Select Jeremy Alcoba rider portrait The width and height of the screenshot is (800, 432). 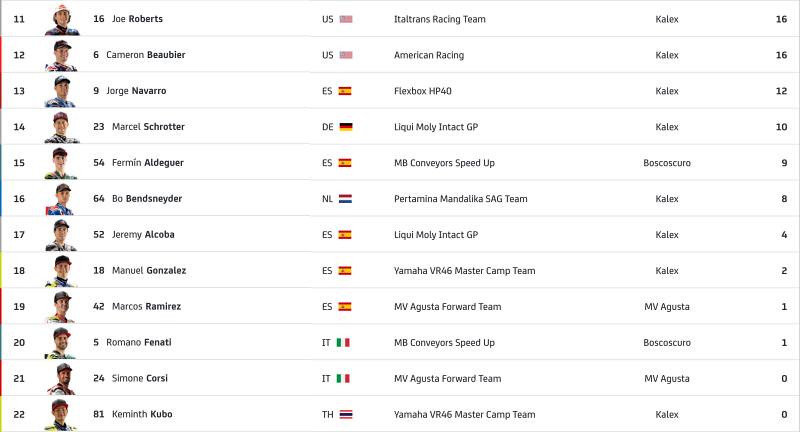click(x=61, y=235)
